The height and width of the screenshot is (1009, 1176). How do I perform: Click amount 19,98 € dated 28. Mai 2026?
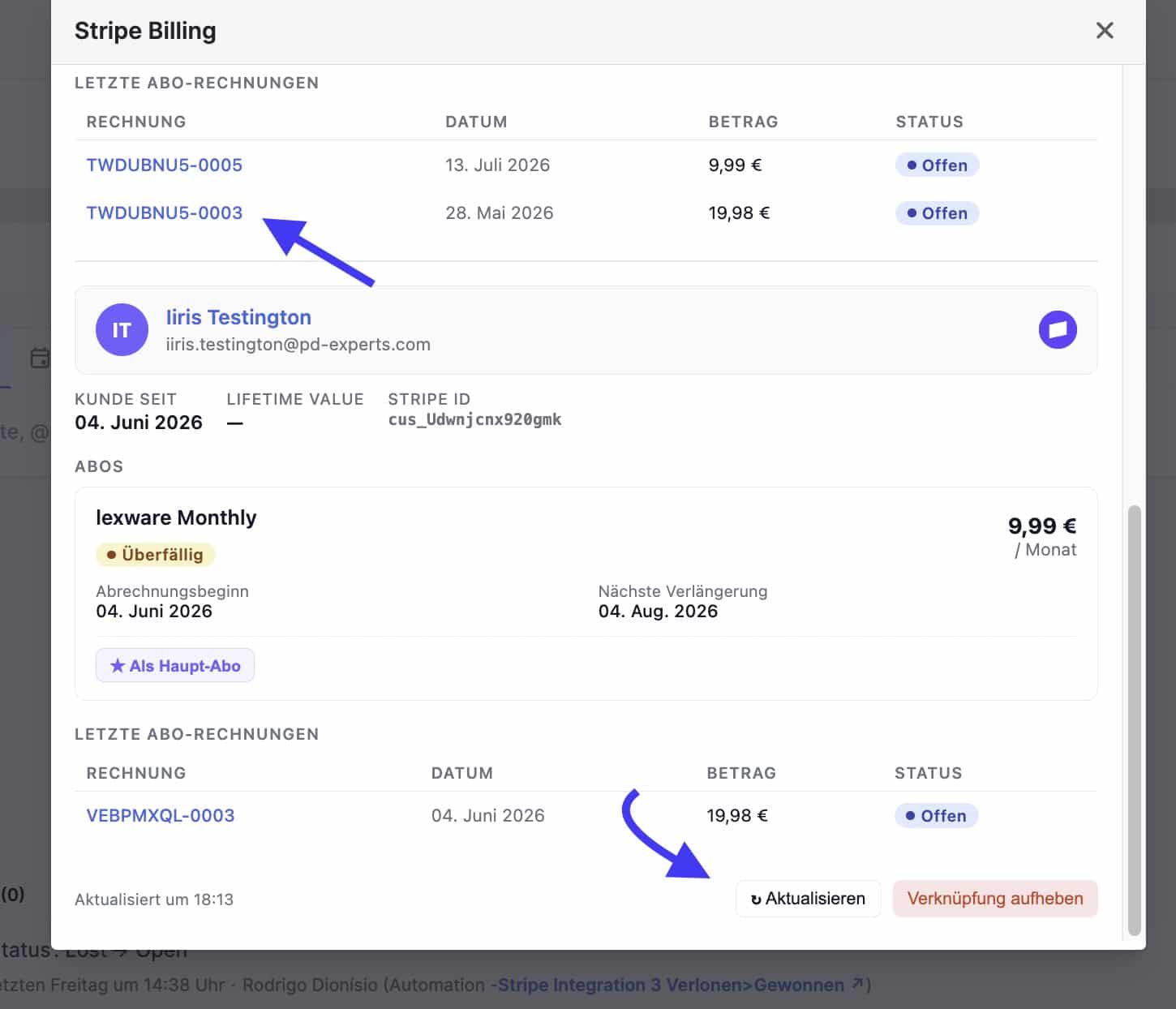click(x=739, y=213)
